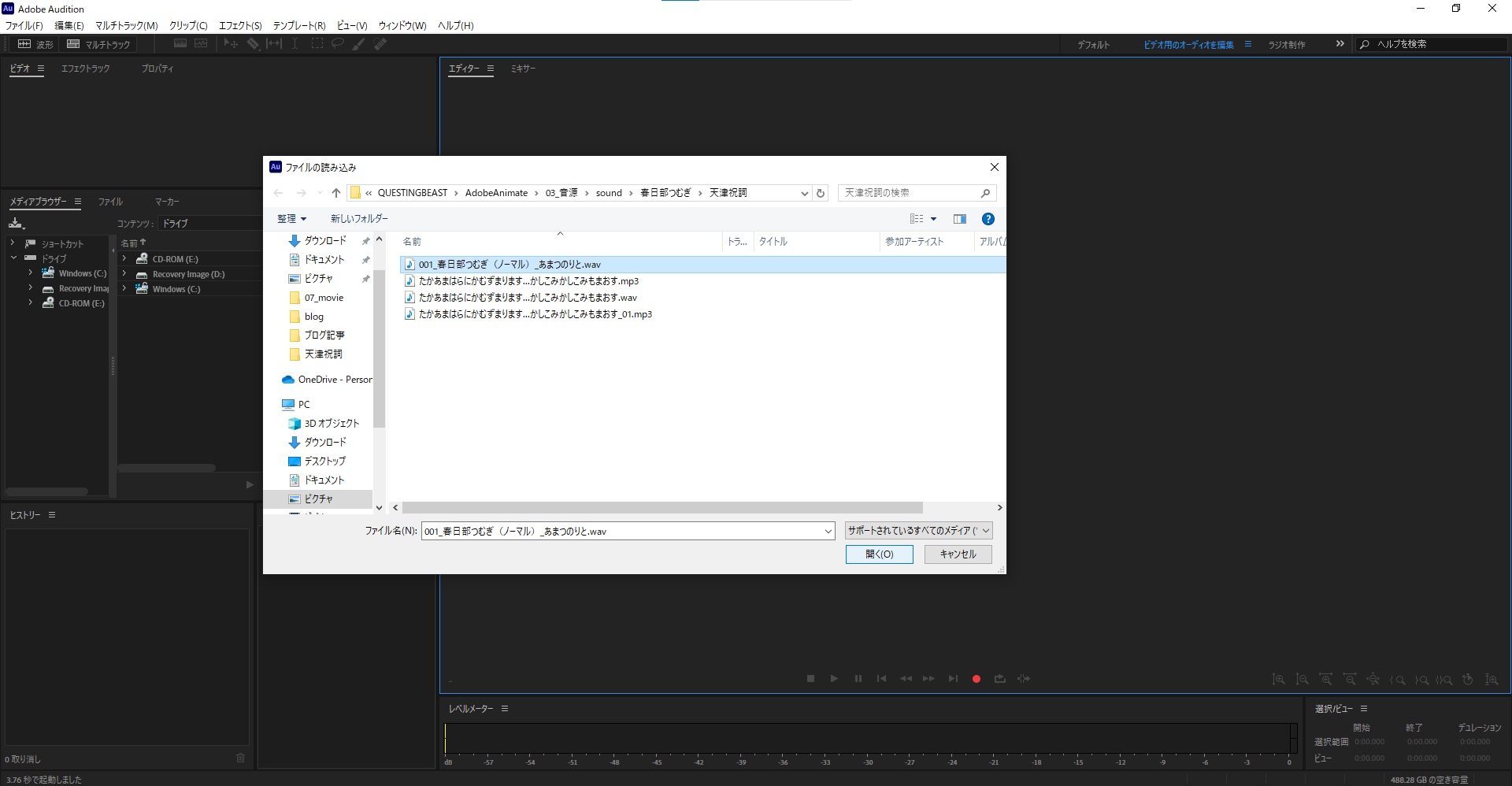1512x786 pixels.
Task: Open the 整理 organize dropdown
Action: 291,219
